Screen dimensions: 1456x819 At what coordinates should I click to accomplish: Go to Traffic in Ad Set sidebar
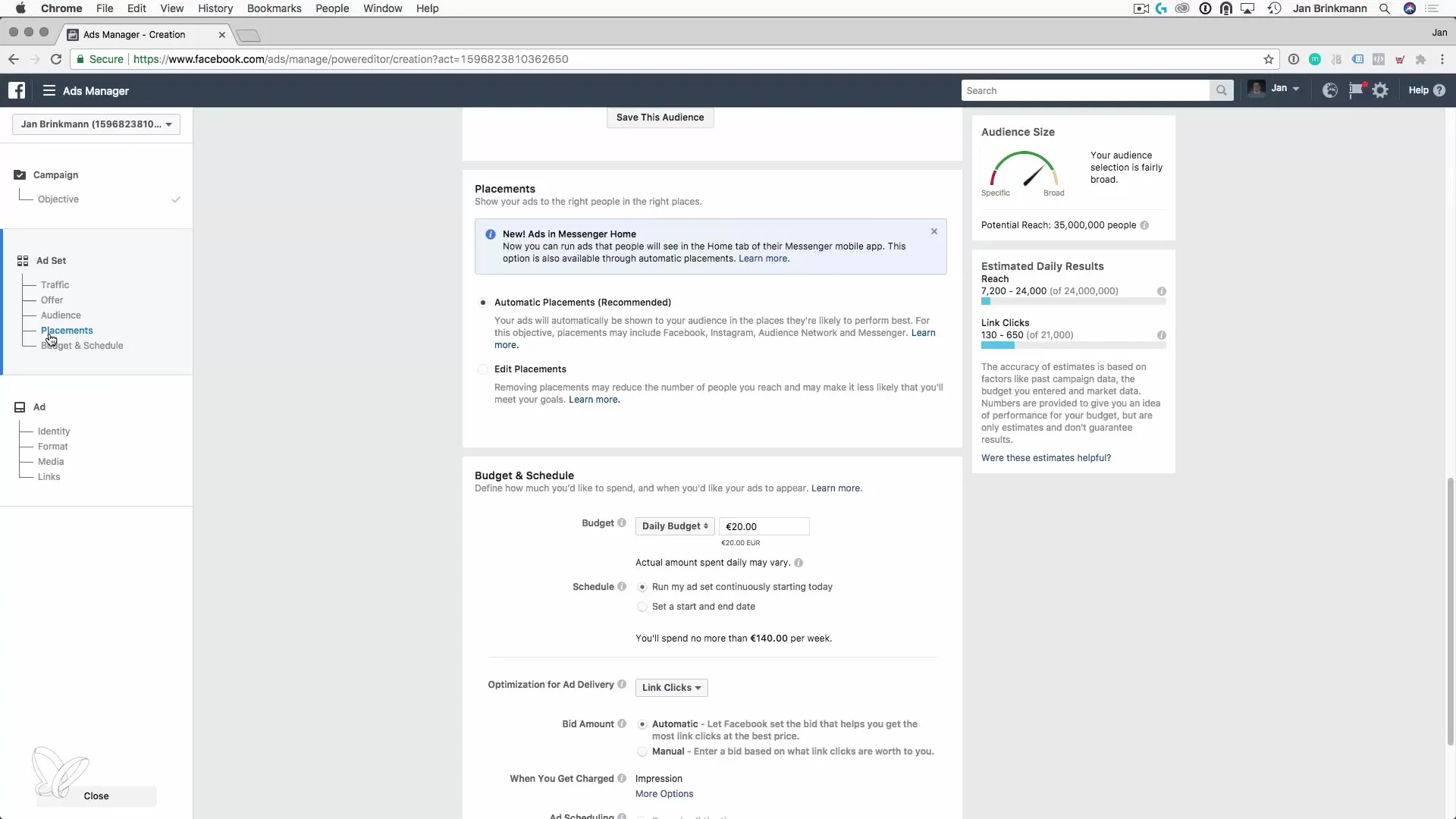click(55, 285)
